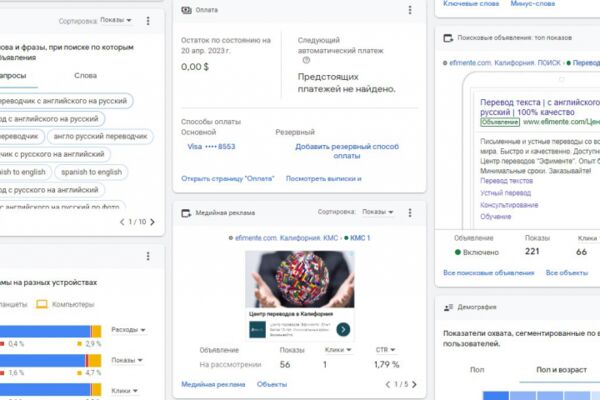Image resolution: width=600 pixels, height=400 pixels.
Task: Click the Все объекты link
Action: pyautogui.click(x=567, y=273)
